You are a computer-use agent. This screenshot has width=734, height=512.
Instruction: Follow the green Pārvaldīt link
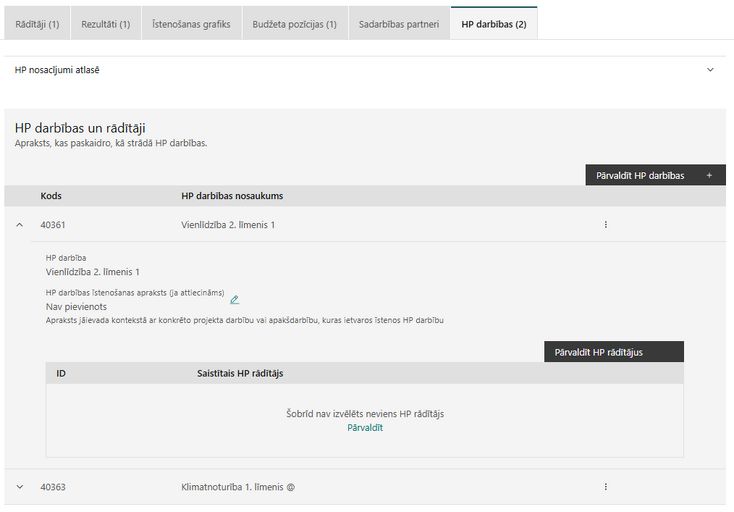[365, 427]
